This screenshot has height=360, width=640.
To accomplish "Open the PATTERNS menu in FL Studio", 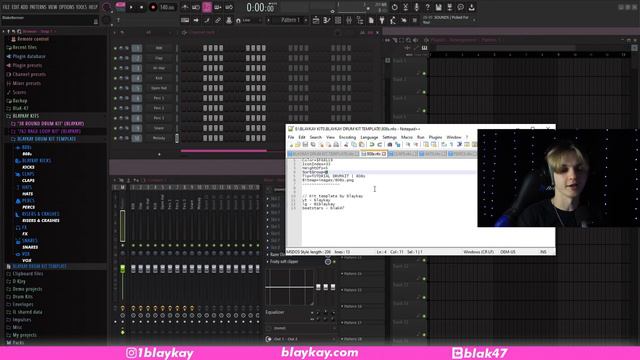I will click(38, 7).
